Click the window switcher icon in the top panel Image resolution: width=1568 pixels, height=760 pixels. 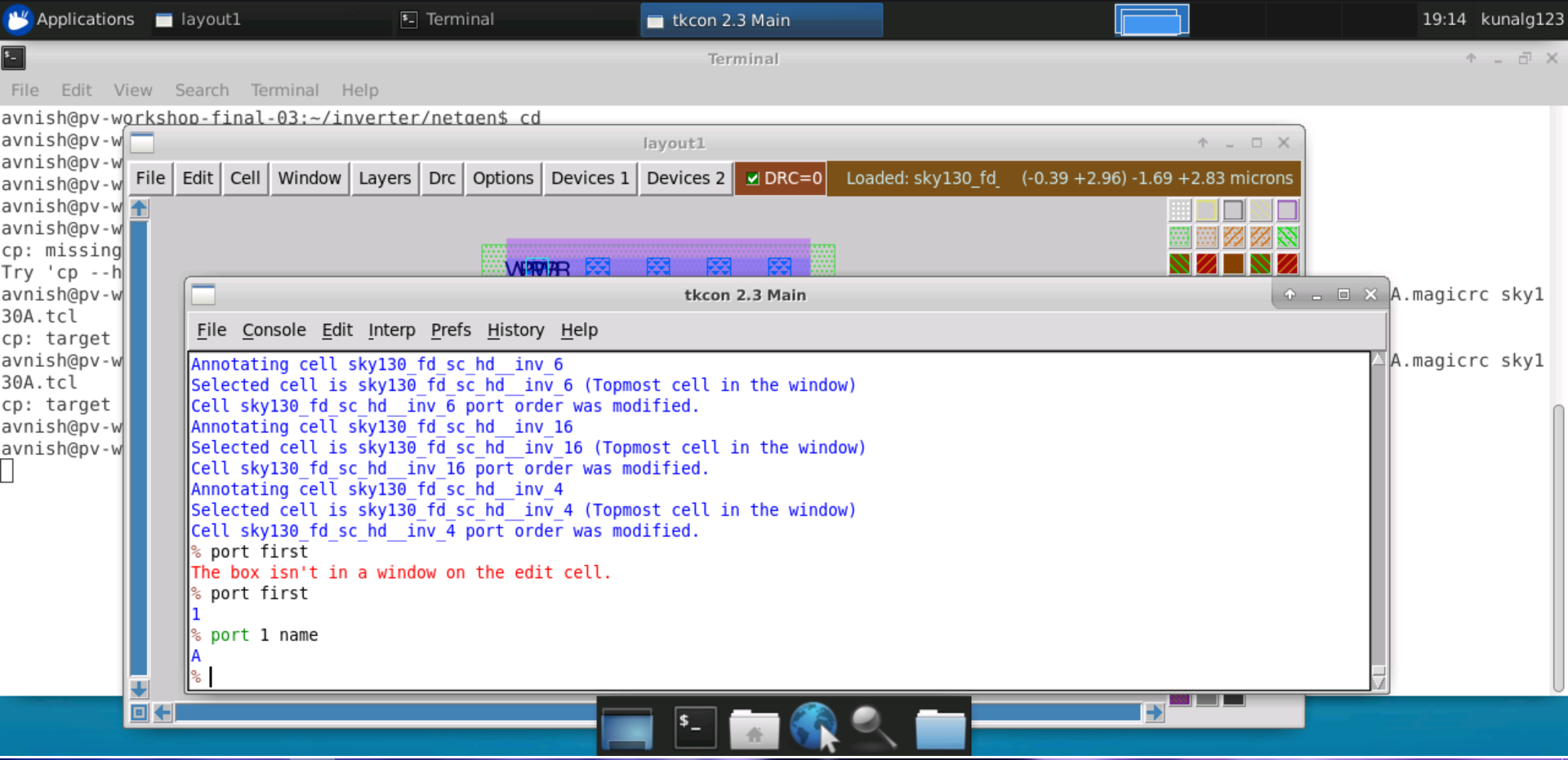1151,18
